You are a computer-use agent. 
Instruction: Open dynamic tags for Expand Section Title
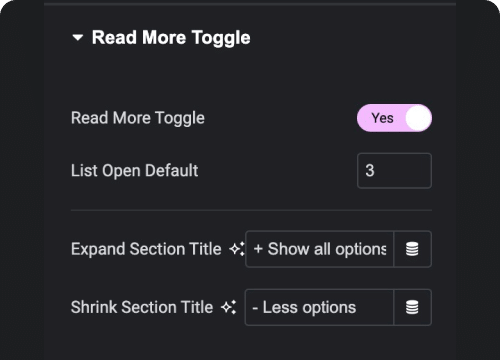click(412, 249)
